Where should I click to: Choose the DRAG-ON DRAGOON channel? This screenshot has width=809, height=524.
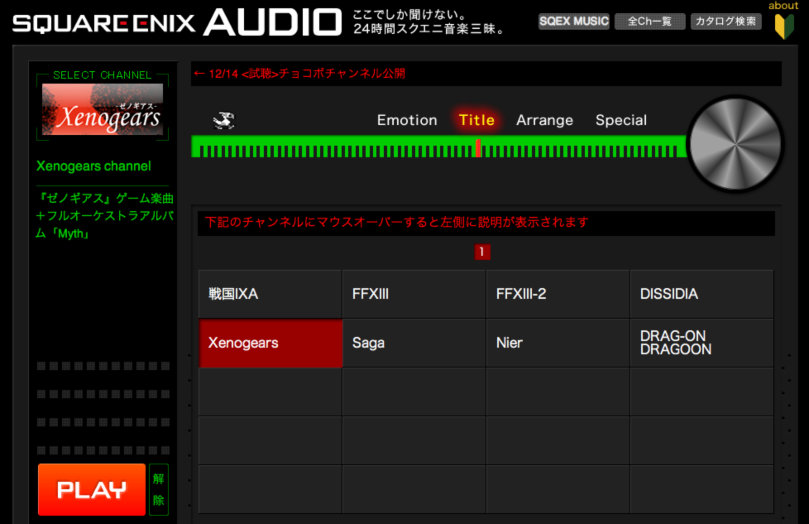coord(702,343)
